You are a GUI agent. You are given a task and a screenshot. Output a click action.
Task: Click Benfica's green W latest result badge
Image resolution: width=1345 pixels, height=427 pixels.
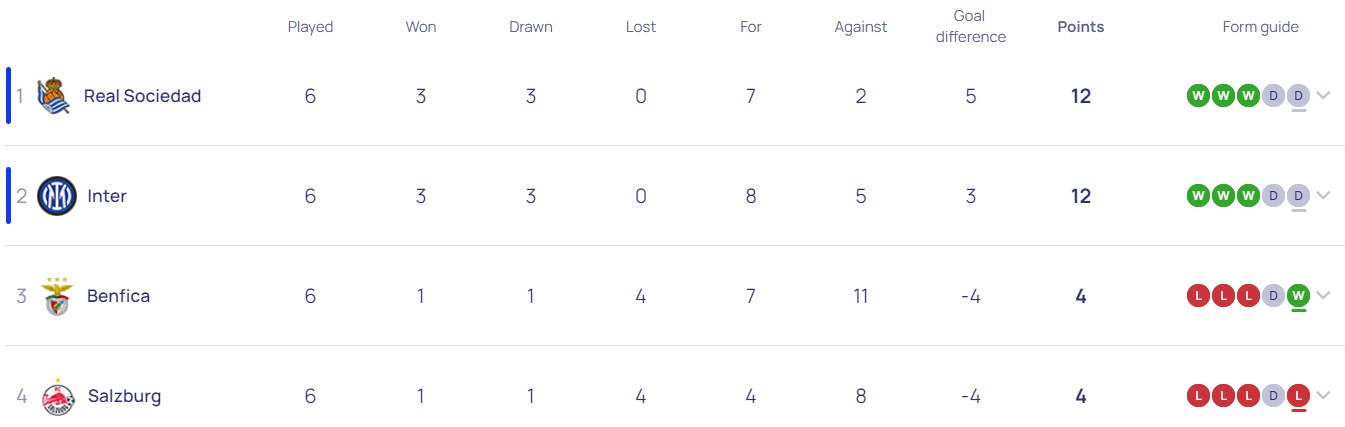1299,296
